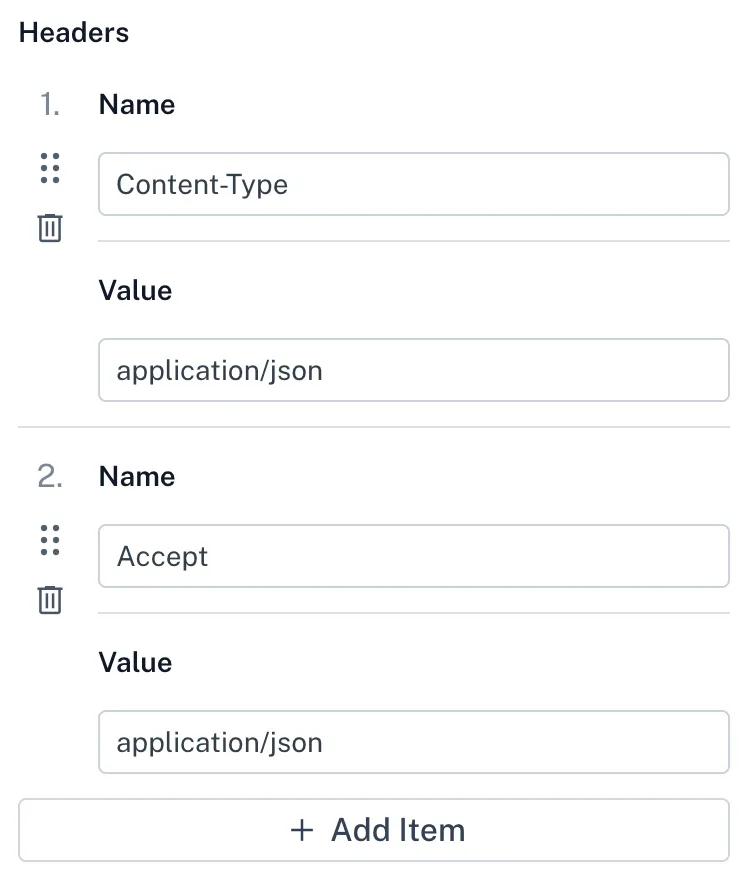The width and height of the screenshot is (744, 874).
Task: Click the item number "2." marker
Action: [x=50, y=477]
